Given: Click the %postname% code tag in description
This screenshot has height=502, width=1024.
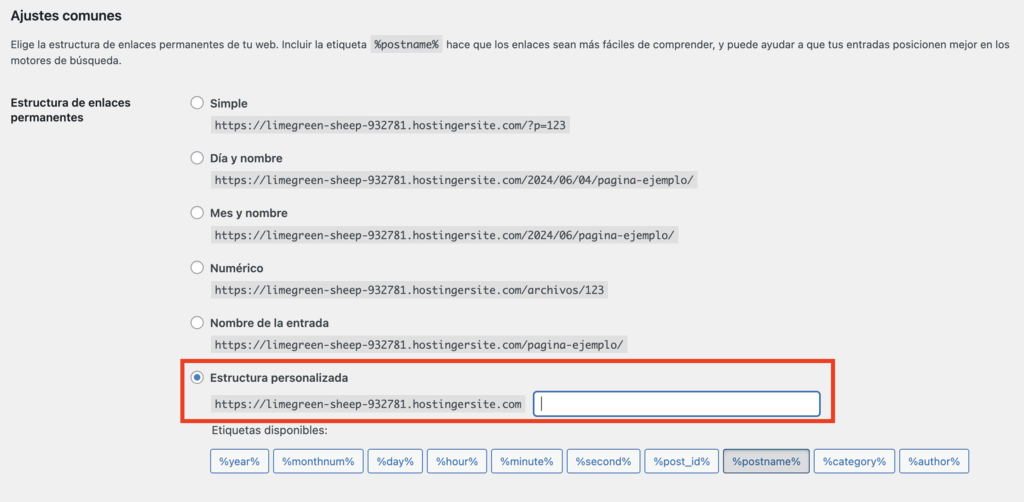Looking at the screenshot, I should click(406, 45).
